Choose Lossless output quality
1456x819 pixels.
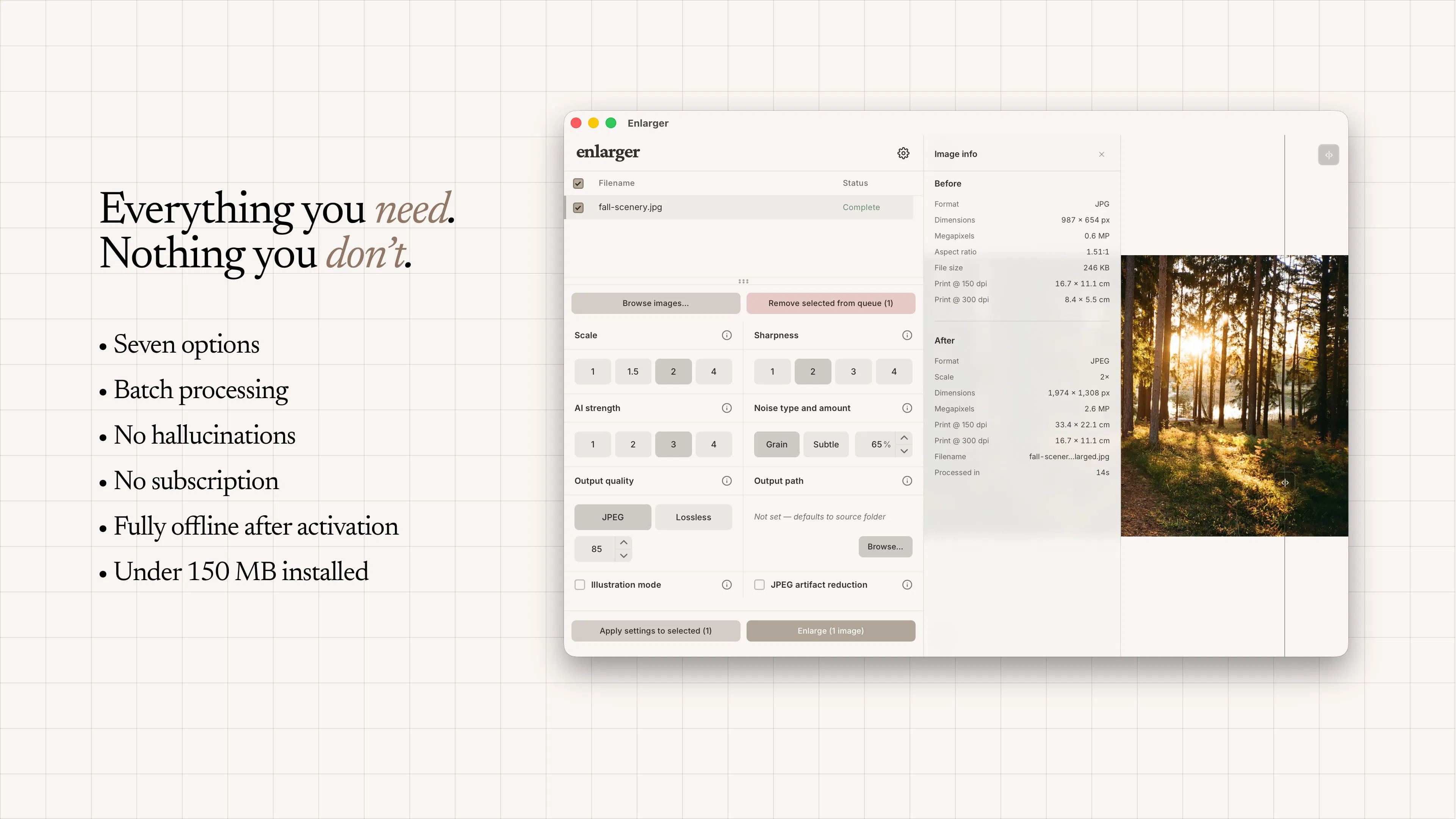point(694,517)
